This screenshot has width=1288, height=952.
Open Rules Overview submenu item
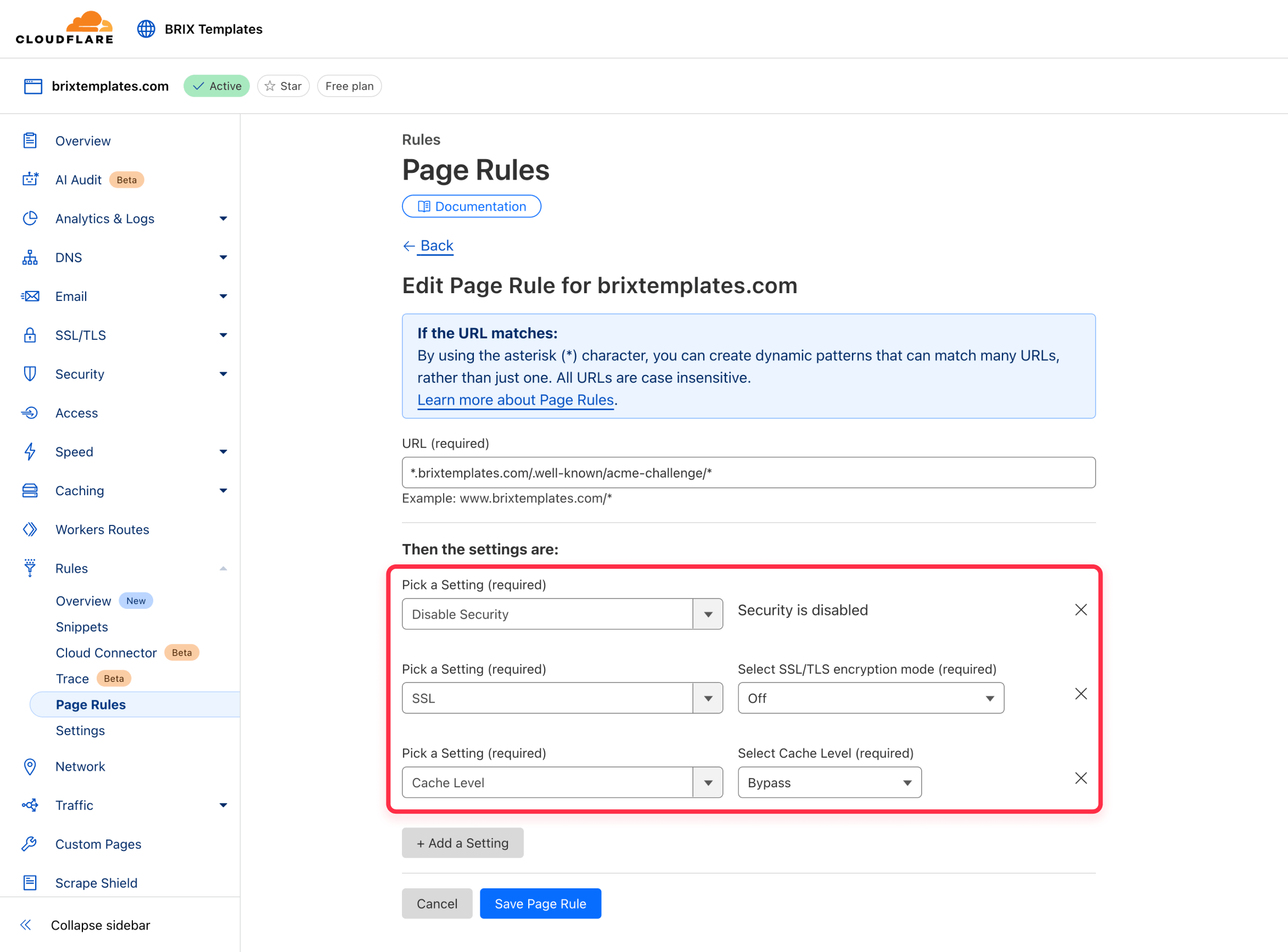click(83, 601)
